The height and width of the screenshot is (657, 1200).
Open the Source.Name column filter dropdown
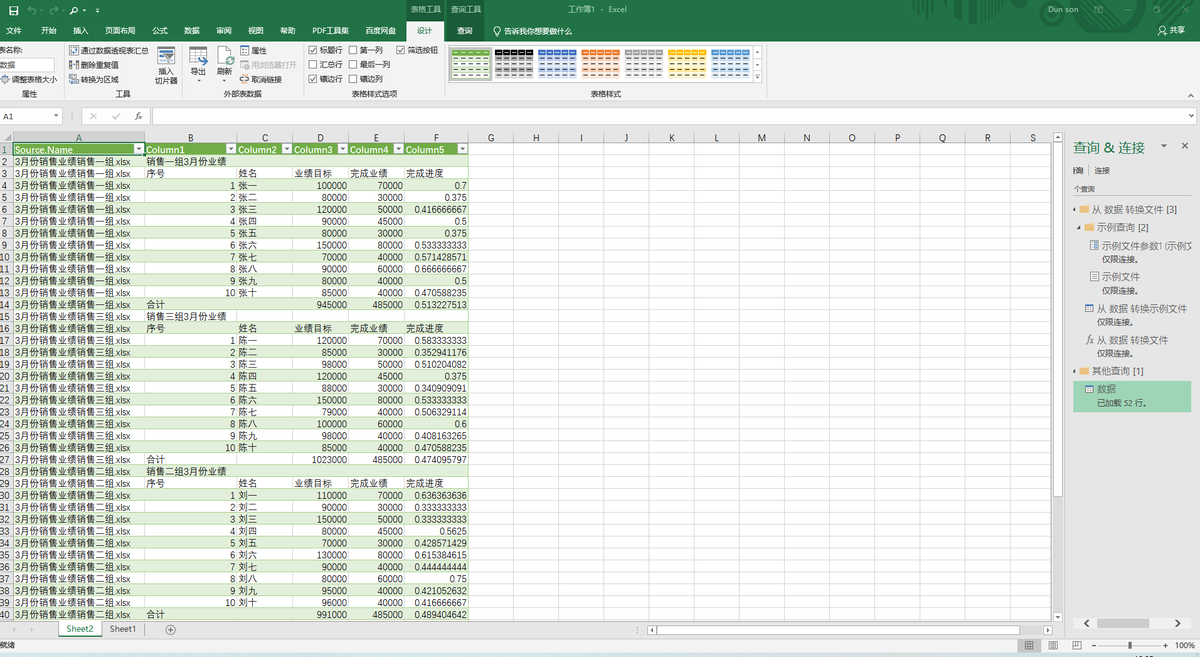139,149
